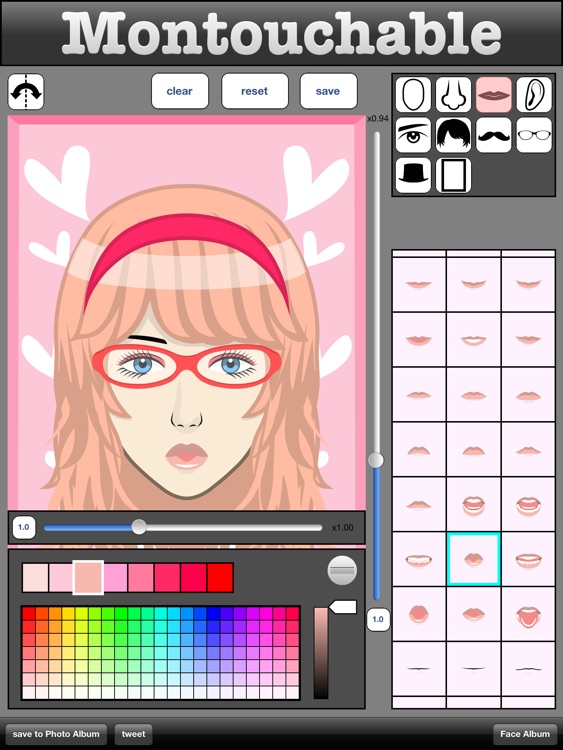This screenshot has width=563, height=750.
Task: Pick the crimson seventh preset swatch
Action: (194, 578)
